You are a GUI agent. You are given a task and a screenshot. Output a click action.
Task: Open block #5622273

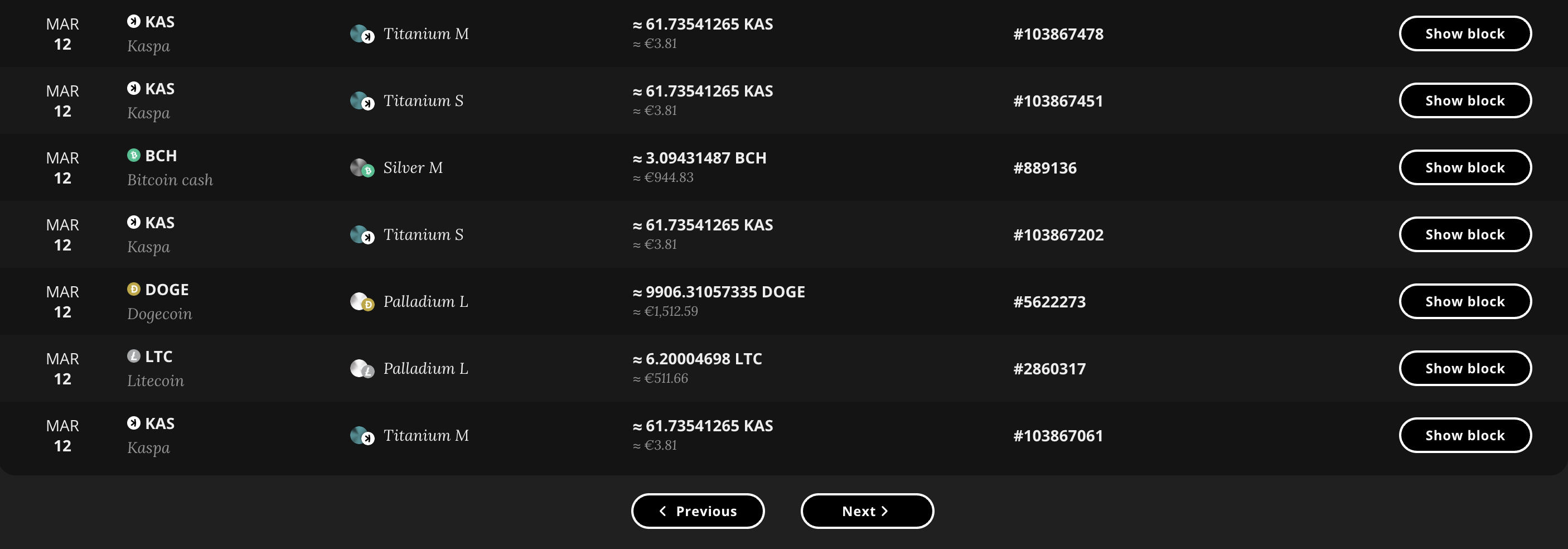pos(1049,301)
